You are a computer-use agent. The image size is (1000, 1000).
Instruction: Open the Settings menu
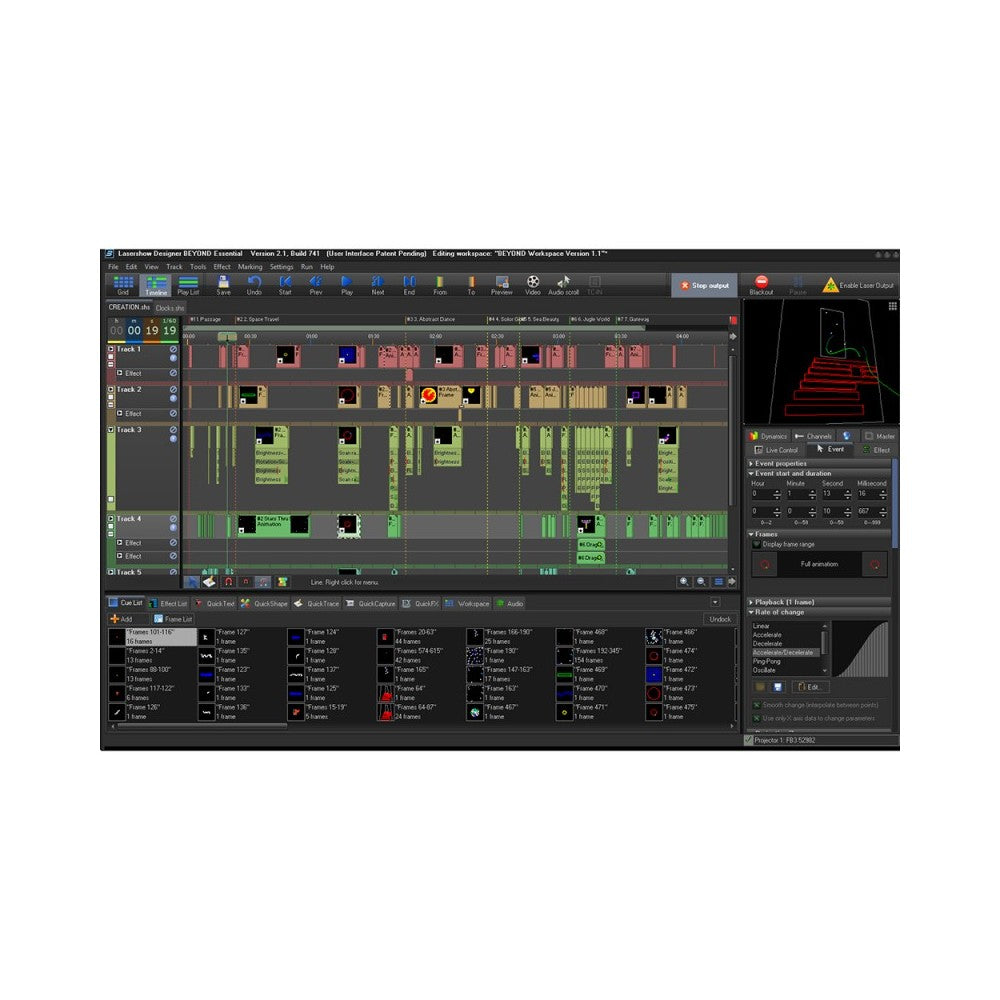(281, 267)
